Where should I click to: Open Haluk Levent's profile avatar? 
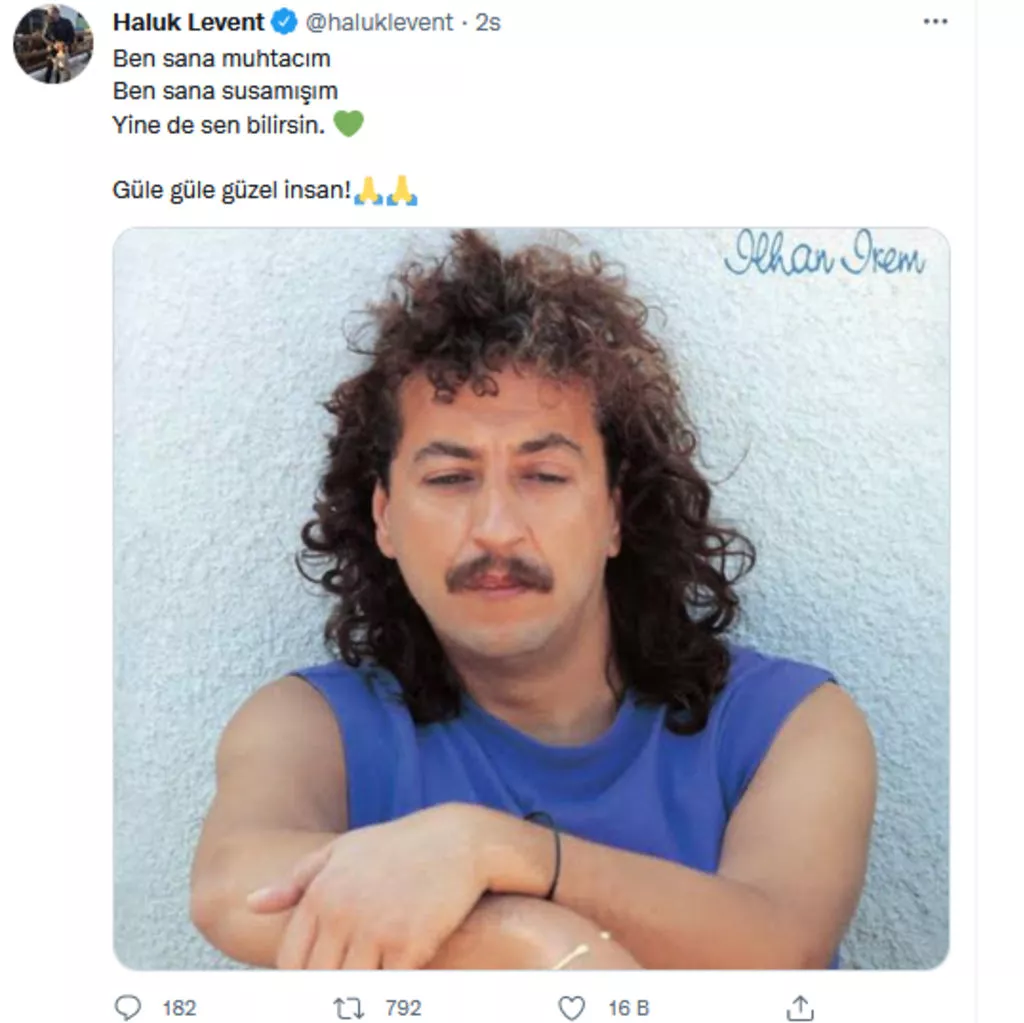pos(53,44)
